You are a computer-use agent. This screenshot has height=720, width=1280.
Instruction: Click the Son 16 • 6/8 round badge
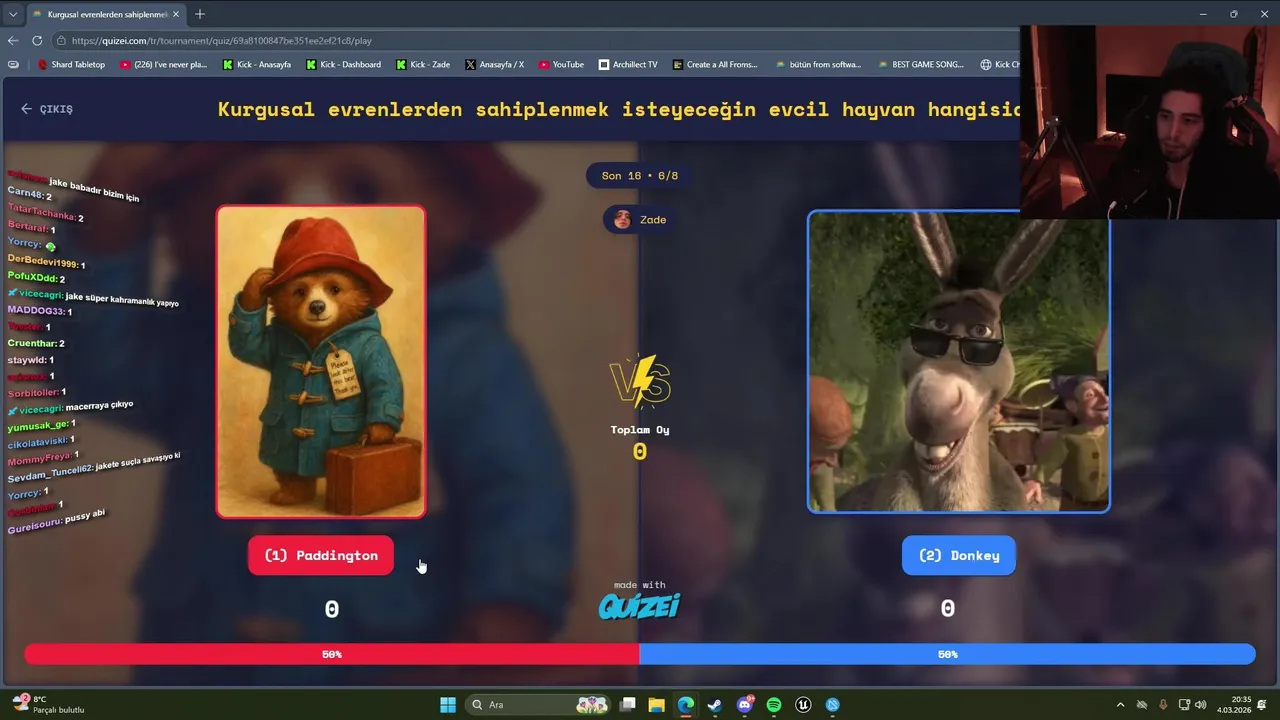click(x=640, y=175)
